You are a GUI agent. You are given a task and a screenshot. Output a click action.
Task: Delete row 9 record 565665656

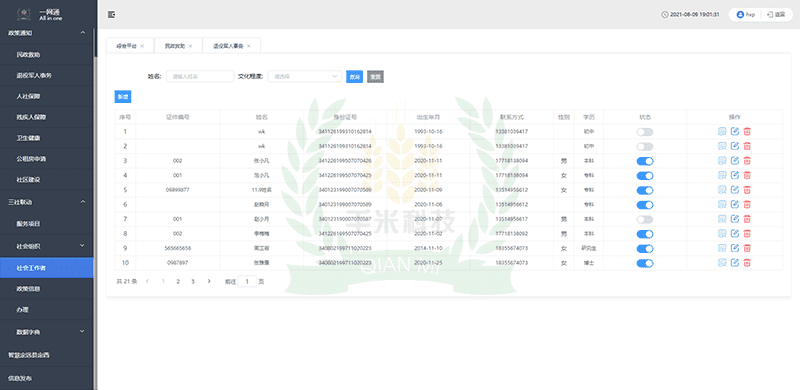point(747,249)
